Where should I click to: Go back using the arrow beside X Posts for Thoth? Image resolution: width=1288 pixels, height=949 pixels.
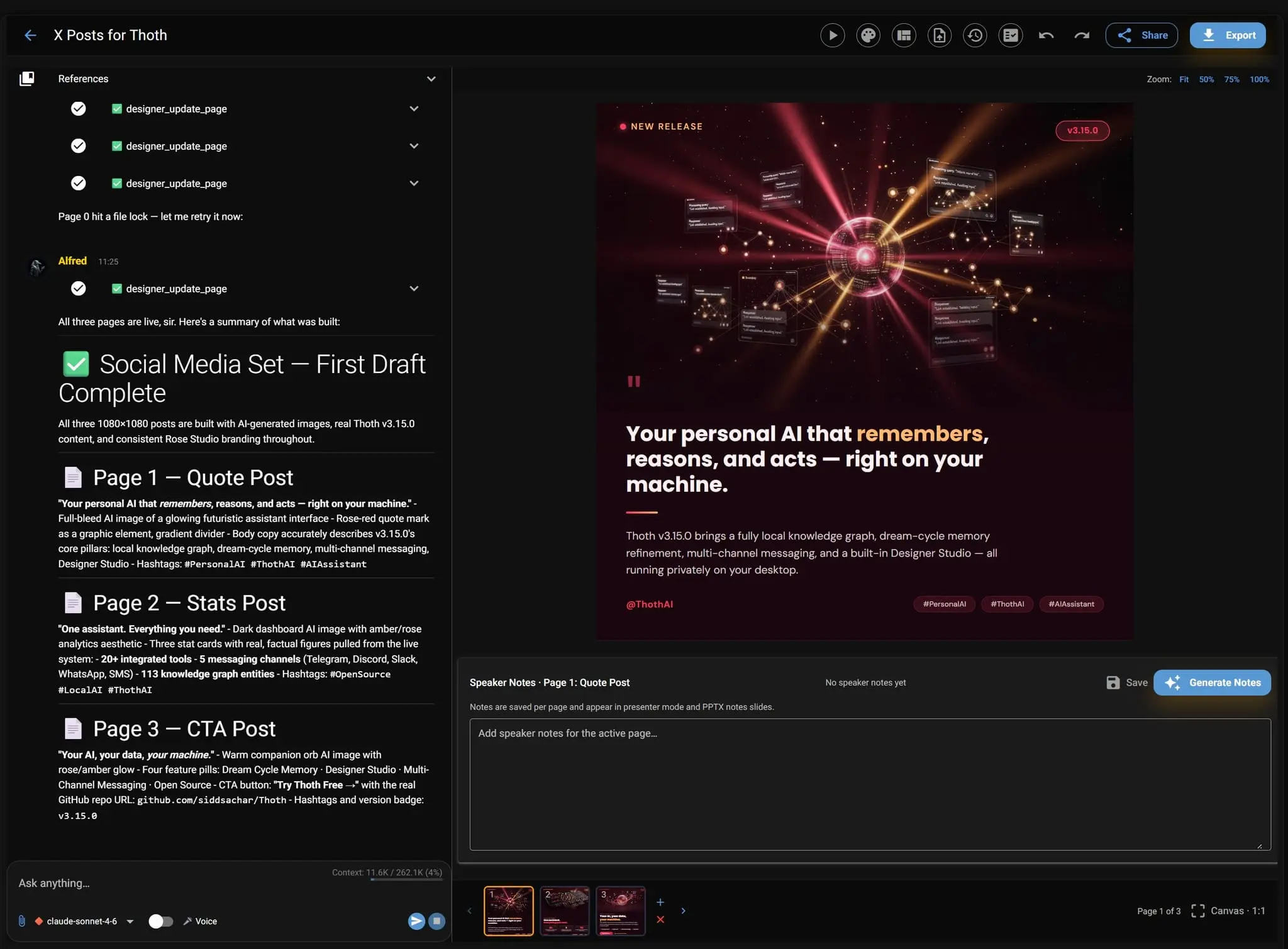click(30, 35)
